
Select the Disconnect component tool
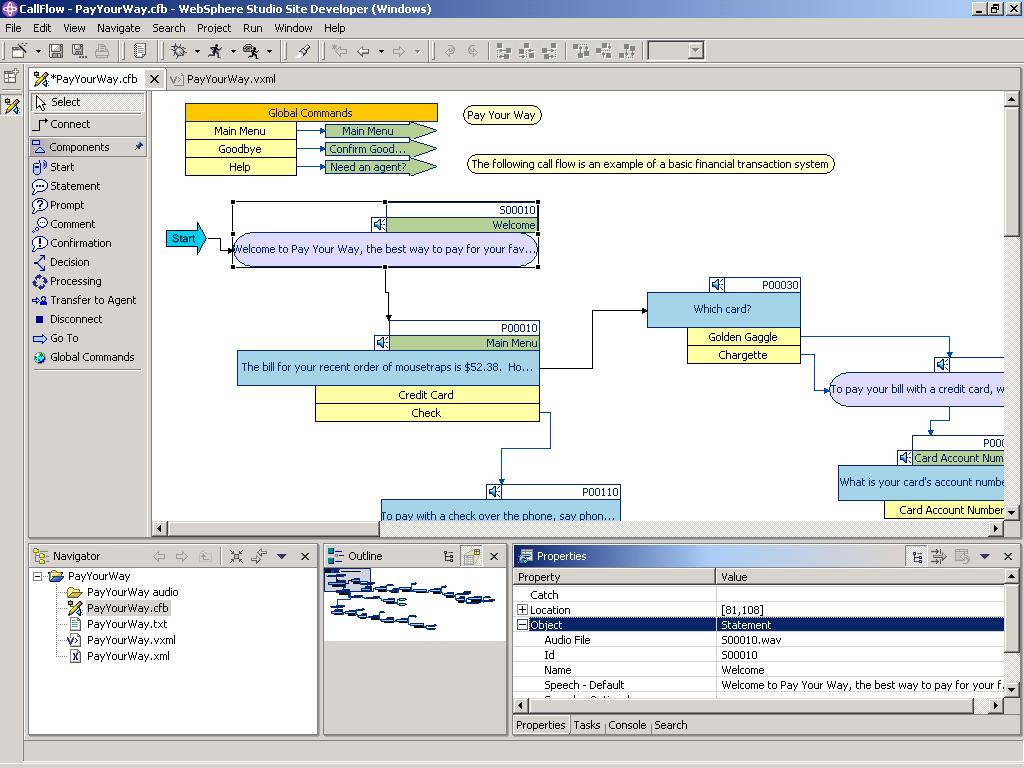pos(75,319)
